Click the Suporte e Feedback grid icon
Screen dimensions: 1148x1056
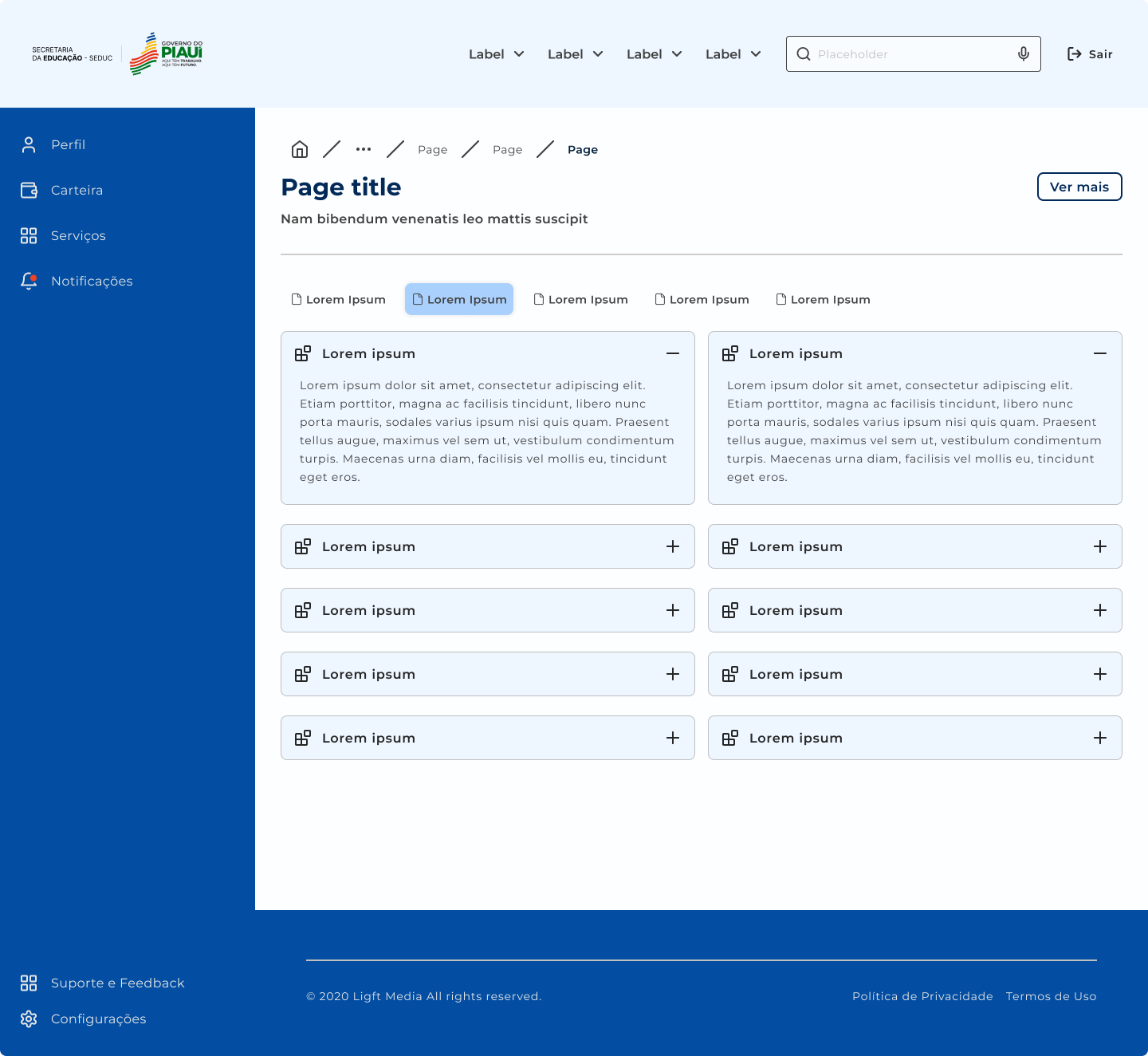29,983
